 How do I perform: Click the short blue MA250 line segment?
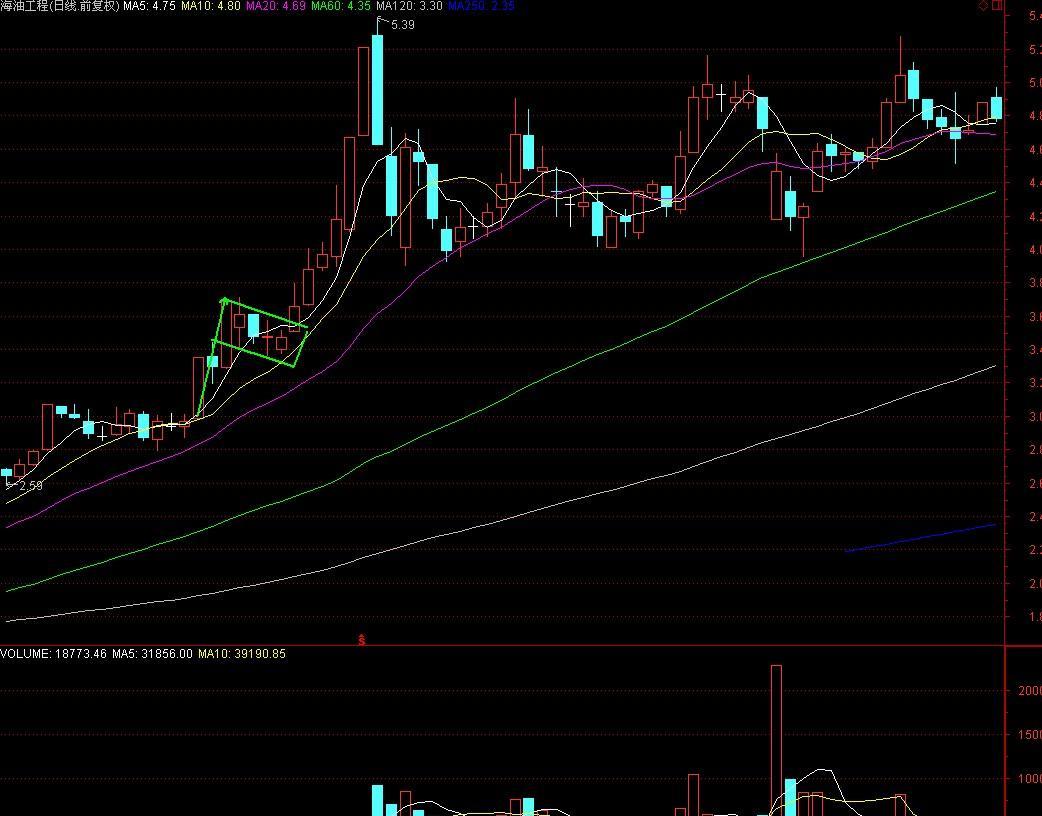[920, 538]
